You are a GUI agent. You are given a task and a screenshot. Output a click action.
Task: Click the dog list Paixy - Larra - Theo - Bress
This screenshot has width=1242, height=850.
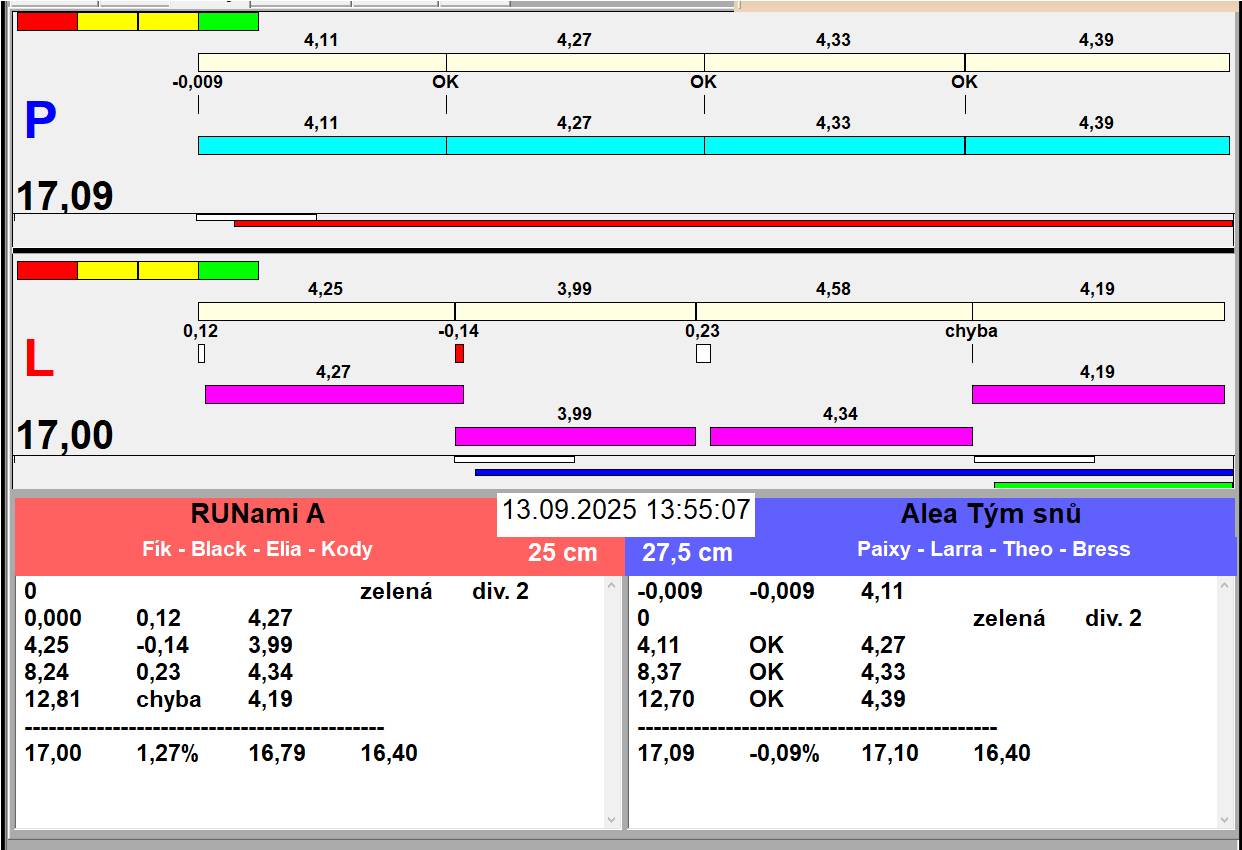[993, 549]
